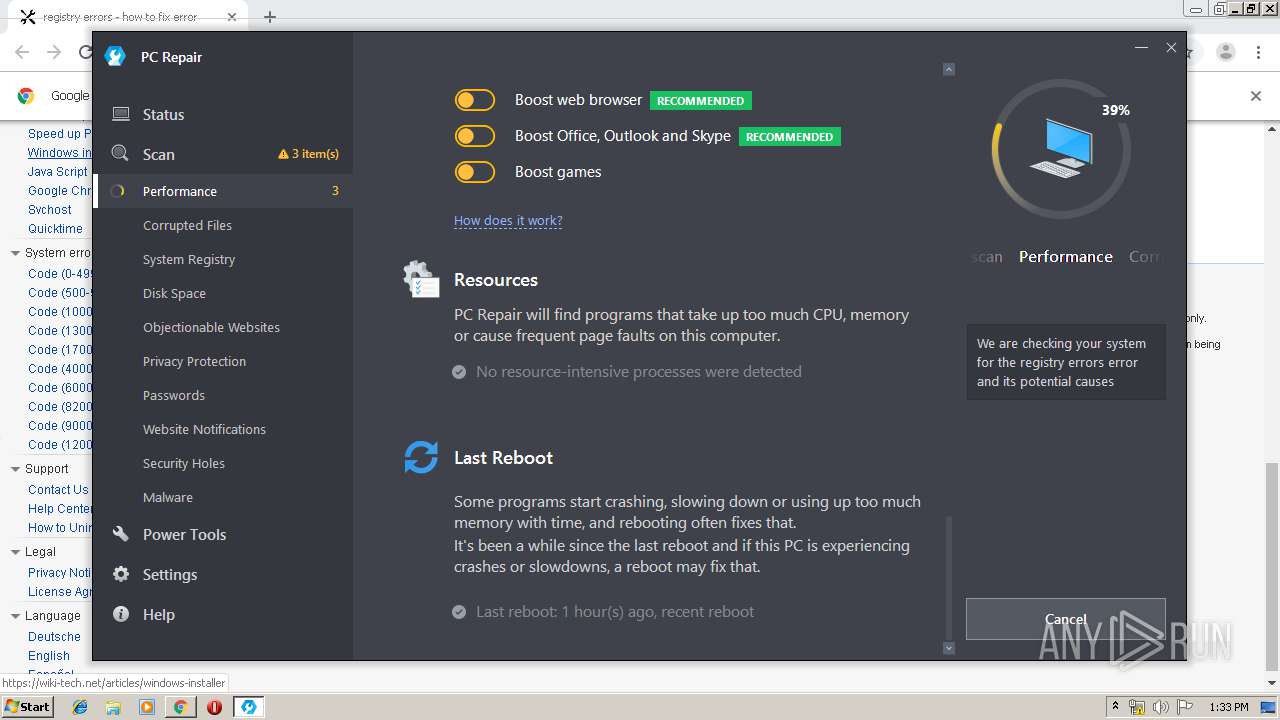Viewport: 1280px width, 720px height.
Task: Select Corrupted Files in sidebar
Action: point(187,225)
